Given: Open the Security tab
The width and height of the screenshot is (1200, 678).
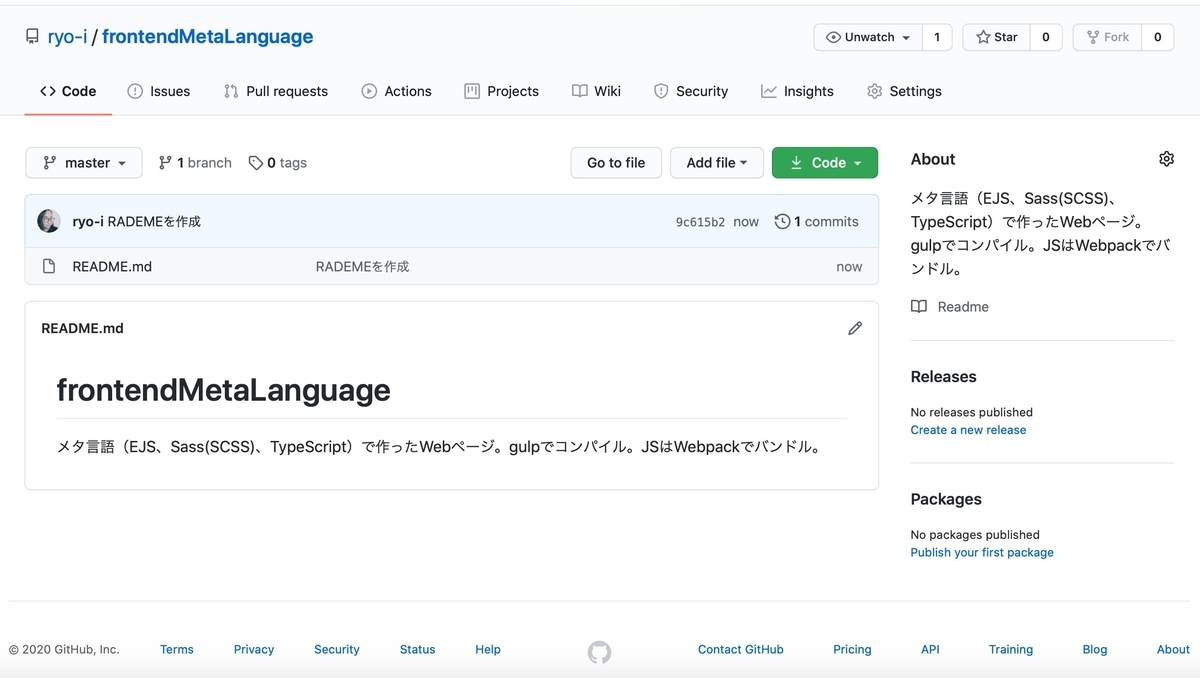Looking at the screenshot, I should [691, 91].
